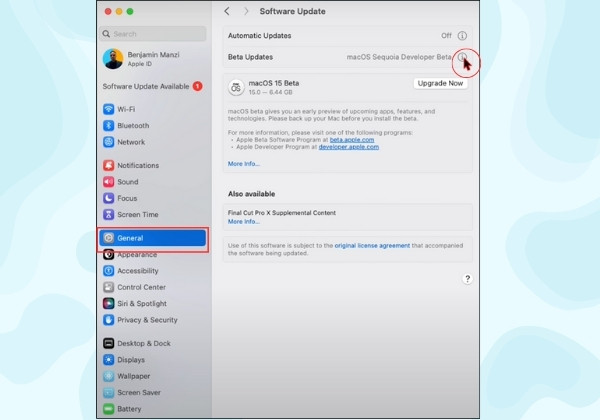Click the green zoom window button
This screenshot has width=600, height=420.
(x=130, y=11)
